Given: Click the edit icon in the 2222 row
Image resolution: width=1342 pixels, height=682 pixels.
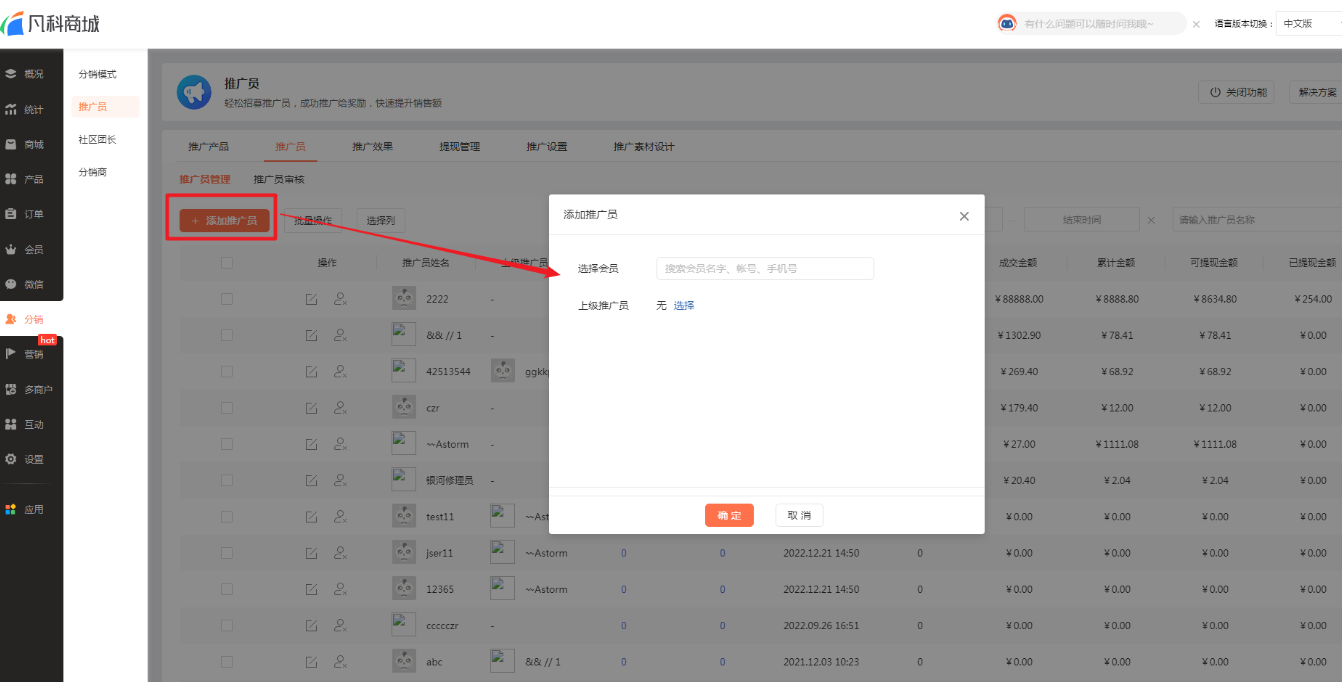Looking at the screenshot, I should (x=311, y=299).
